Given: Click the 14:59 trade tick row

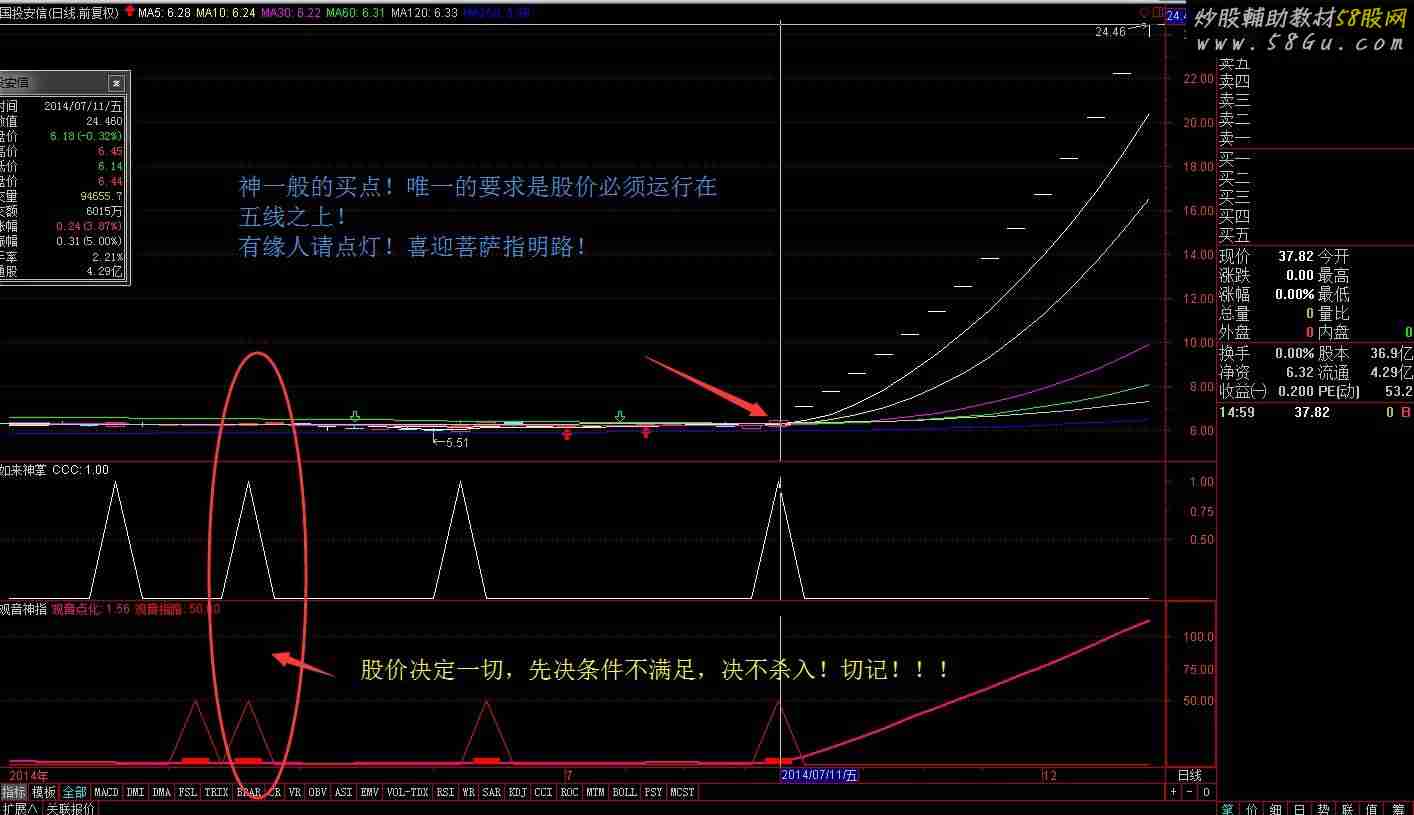Looking at the screenshot, I should (x=1315, y=412).
